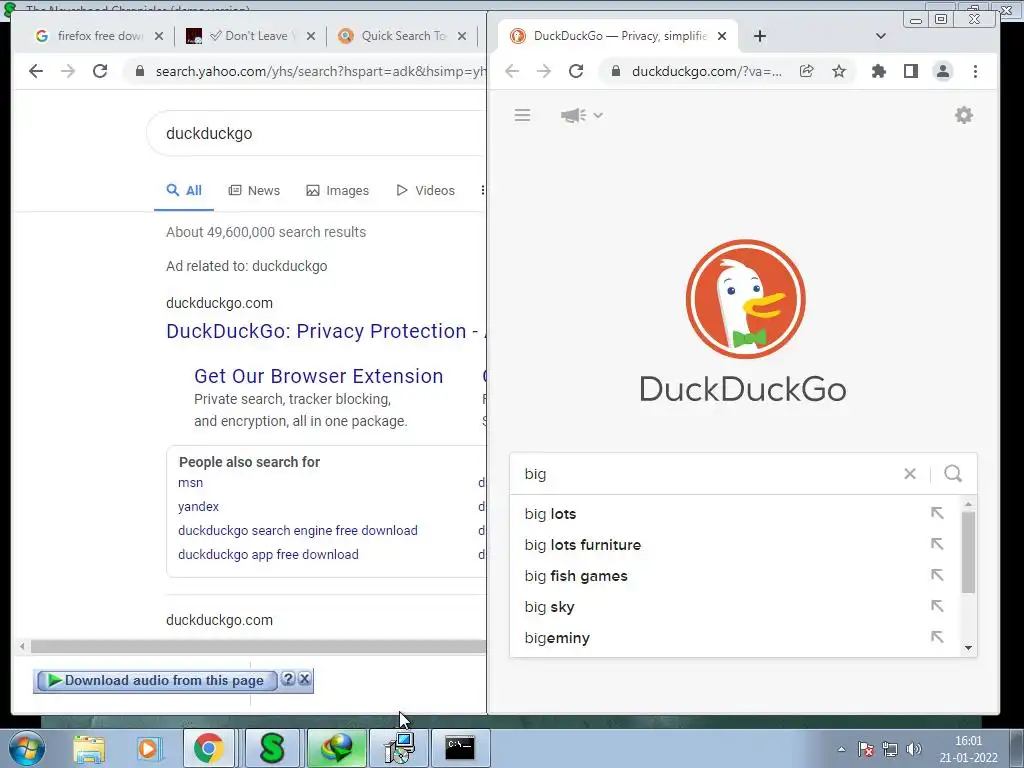Close the 'Quick Search' tab
This screenshot has height=768, width=1024.
pos(462,36)
